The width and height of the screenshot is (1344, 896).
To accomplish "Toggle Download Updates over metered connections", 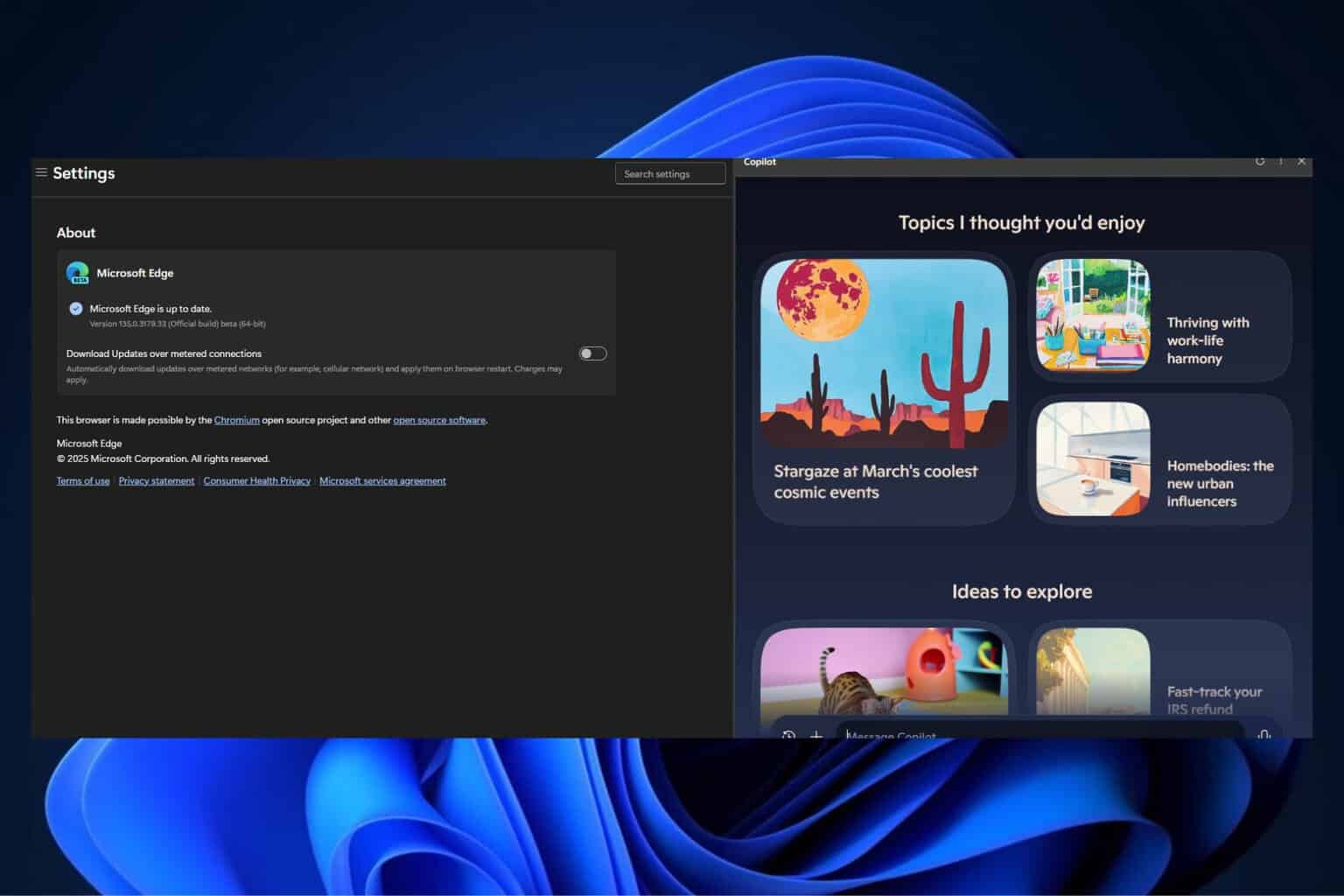I will [592, 353].
